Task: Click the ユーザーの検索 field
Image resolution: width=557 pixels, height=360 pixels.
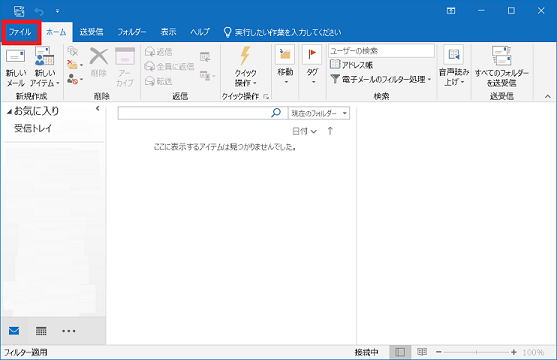Action: (x=381, y=51)
